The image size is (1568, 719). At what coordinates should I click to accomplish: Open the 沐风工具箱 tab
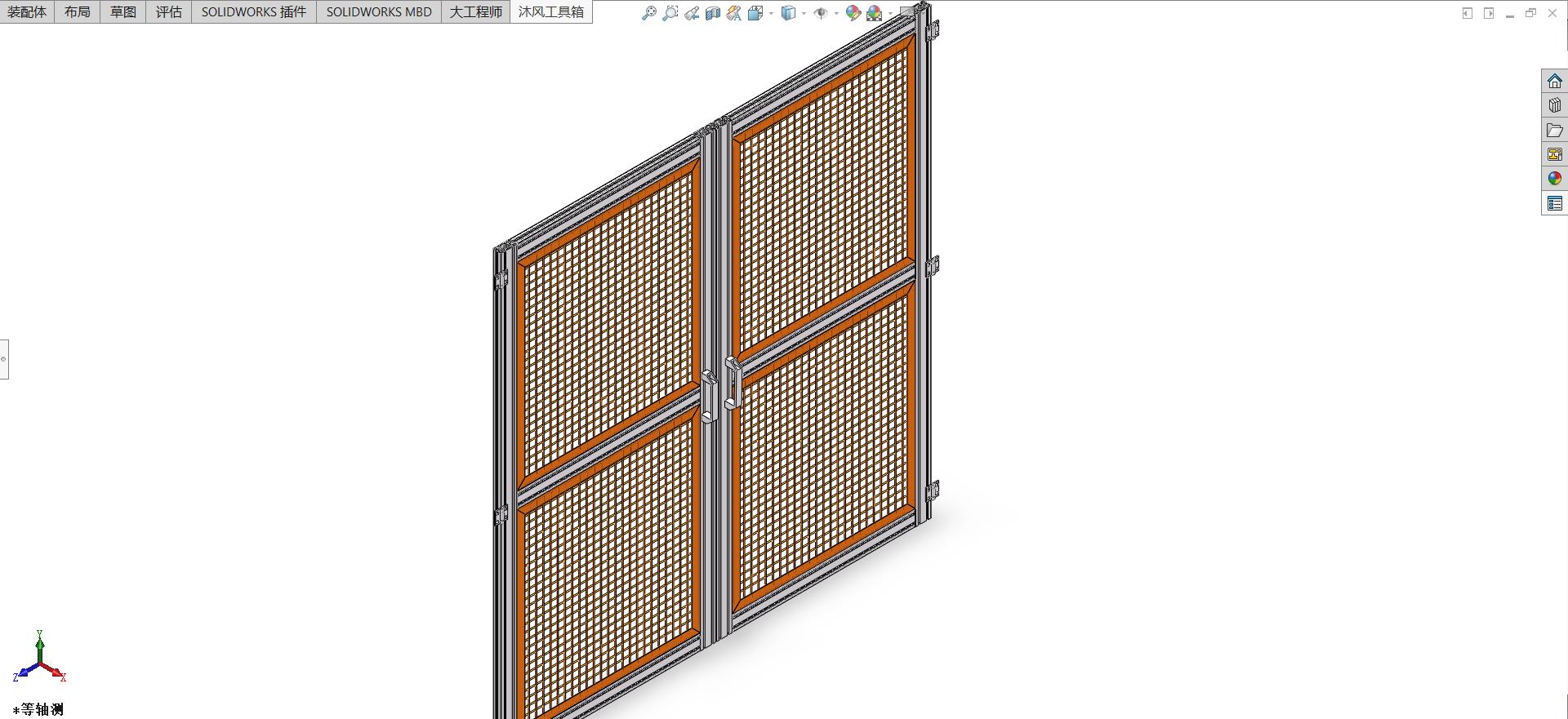point(551,11)
